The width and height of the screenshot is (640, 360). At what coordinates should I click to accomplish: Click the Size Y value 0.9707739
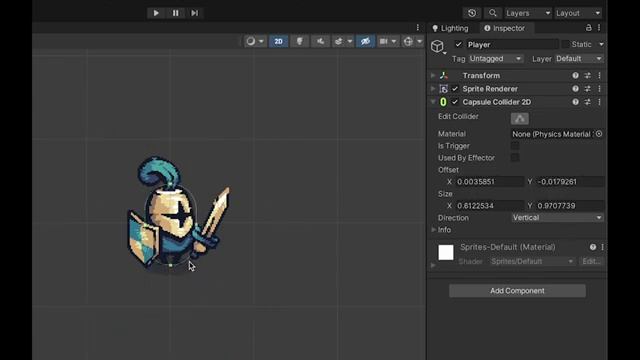click(570, 206)
